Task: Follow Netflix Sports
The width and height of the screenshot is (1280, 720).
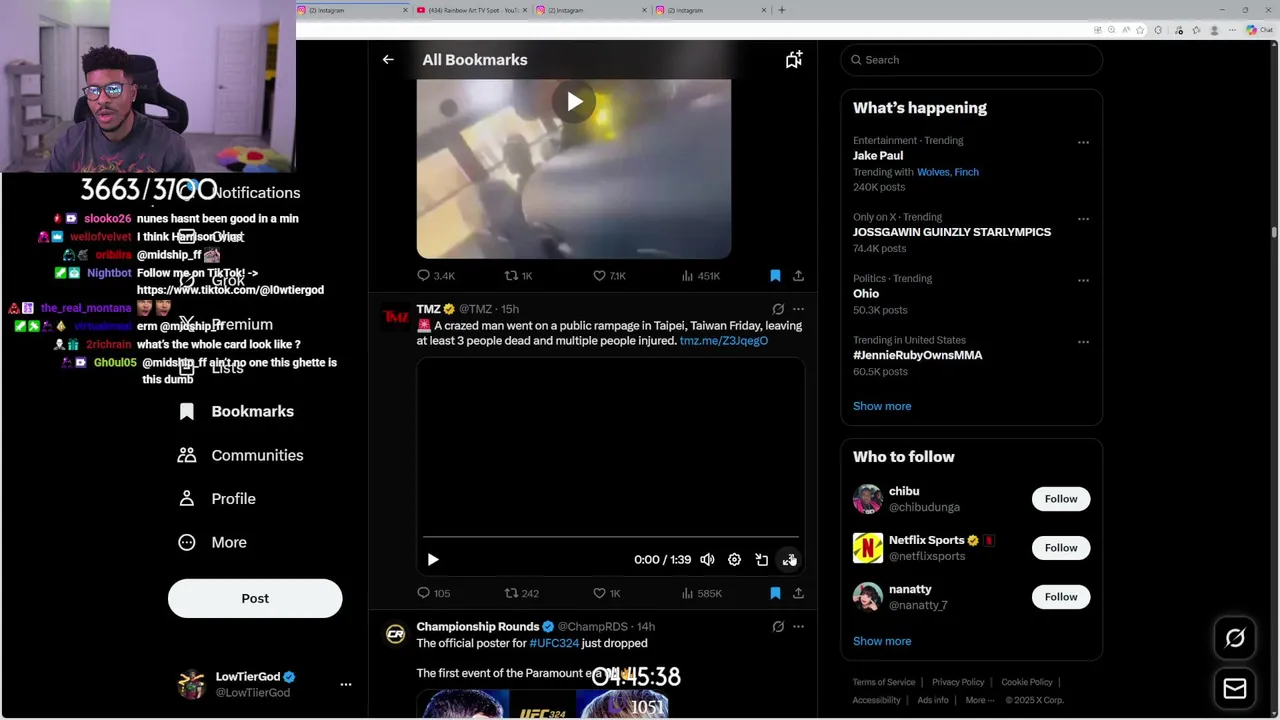Action: tap(1061, 548)
